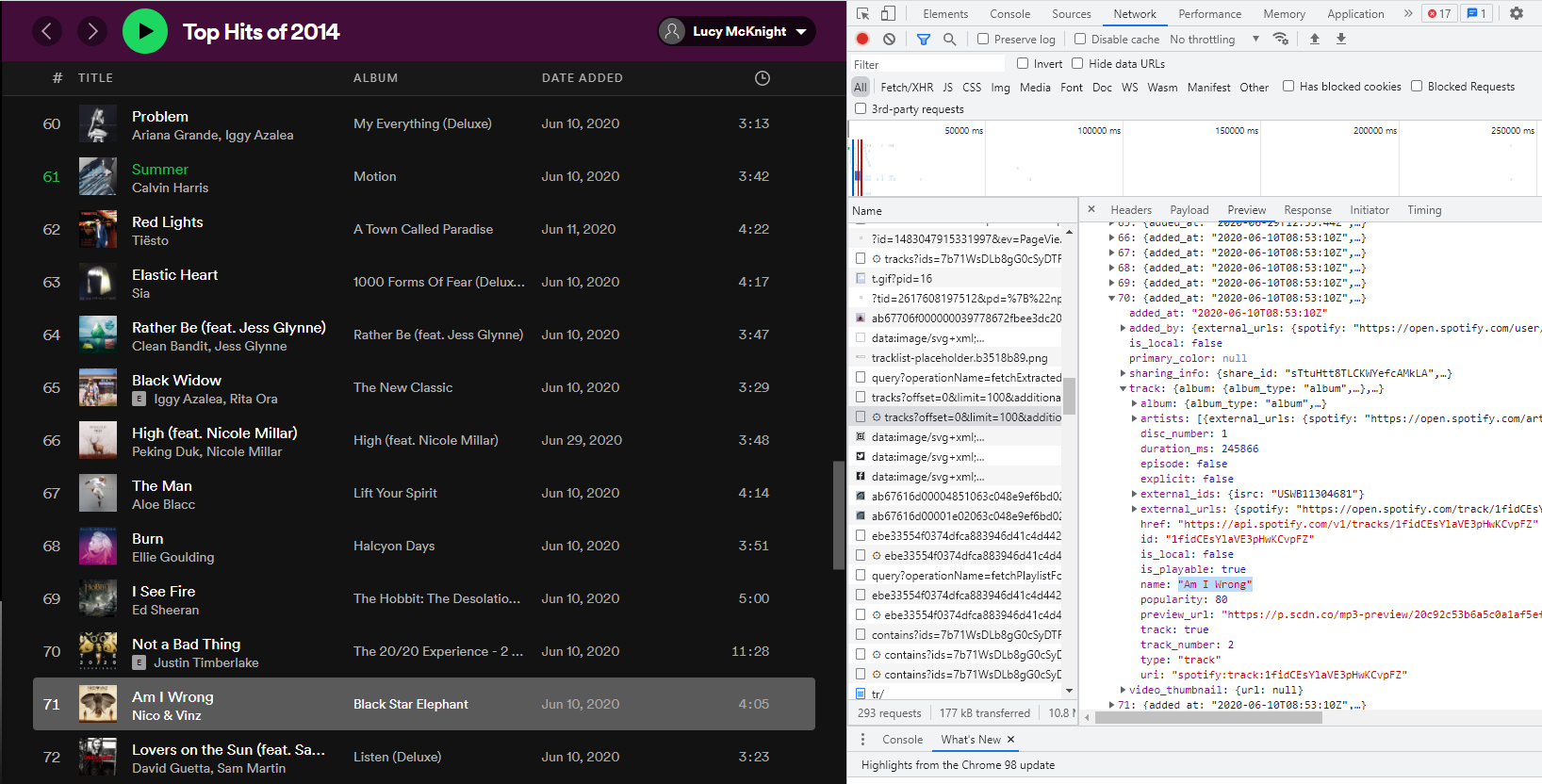
Task: Click the network filter funnel icon
Action: coord(924,39)
